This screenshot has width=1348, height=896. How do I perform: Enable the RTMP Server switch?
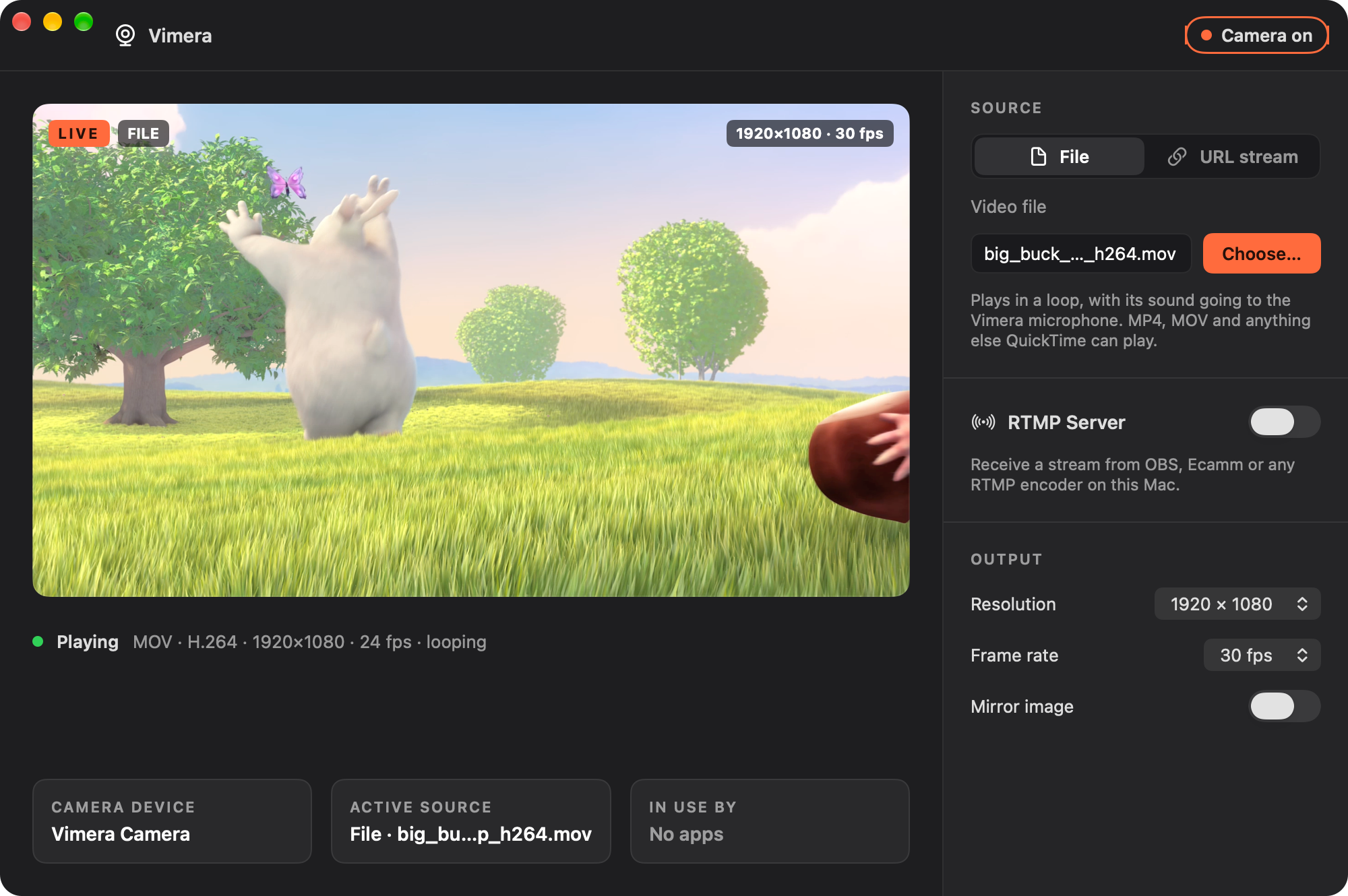(1284, 422)
